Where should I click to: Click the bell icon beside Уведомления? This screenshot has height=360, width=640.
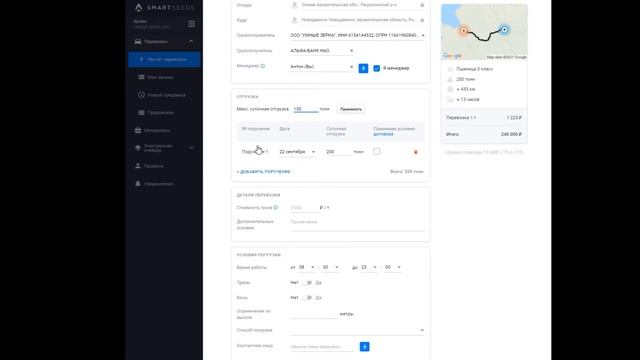pos(138,184)
